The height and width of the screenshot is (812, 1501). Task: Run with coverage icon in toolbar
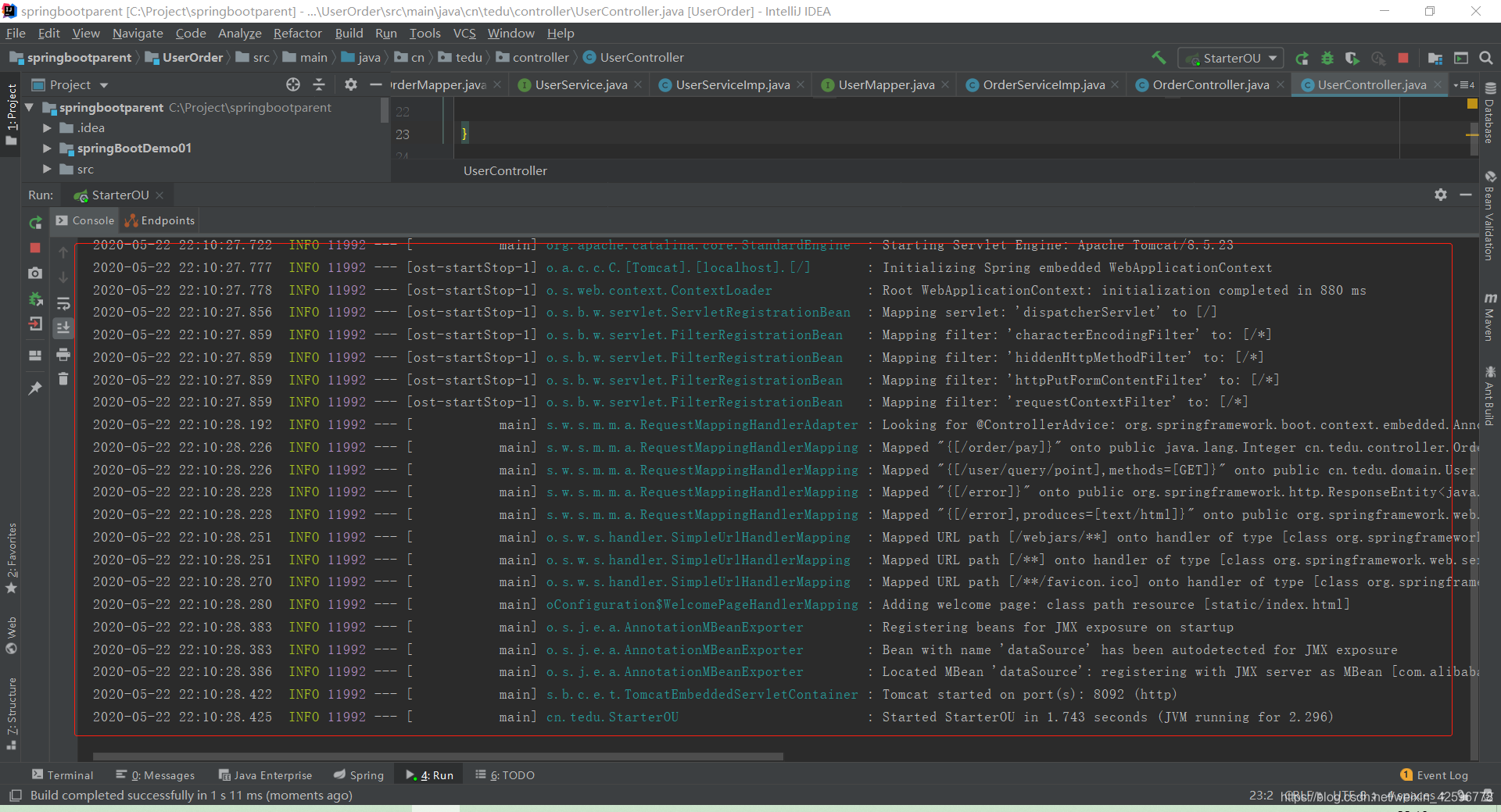coord(1352,58)
